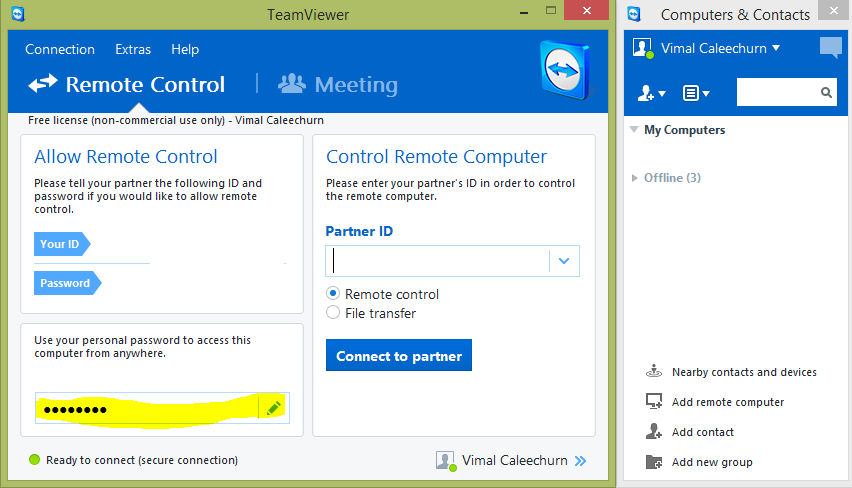Click the Add new group folder icon
Screen dimensions: 852x488
click(654, 462)
